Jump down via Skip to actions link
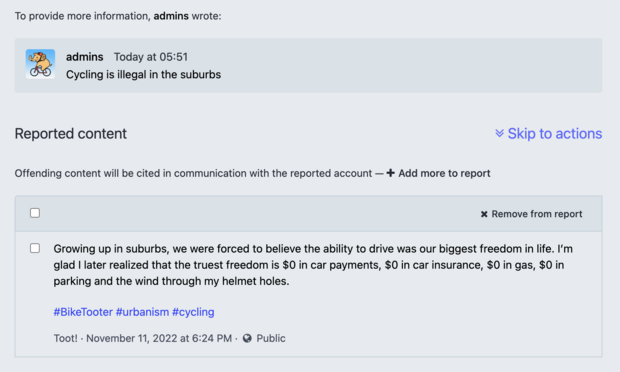The height and width of the screenshot is (372, 620). pyautogui.click(x=548, y=134)
